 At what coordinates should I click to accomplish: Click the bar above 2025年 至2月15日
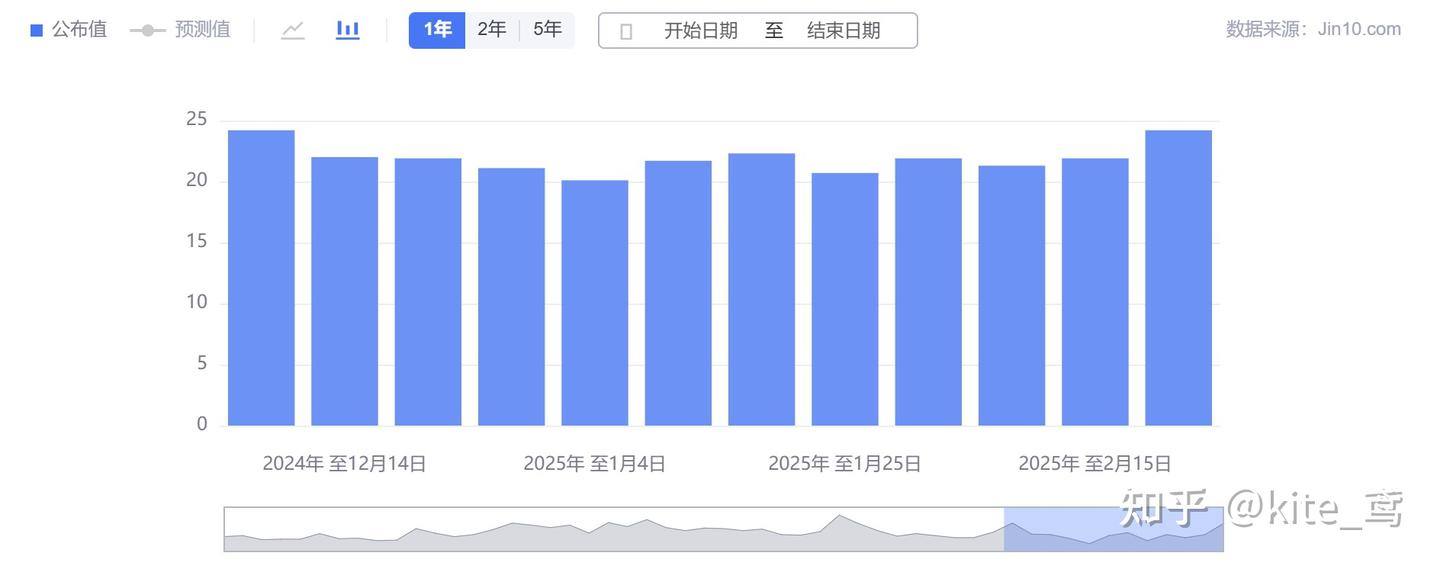[x=1094, y=292]
